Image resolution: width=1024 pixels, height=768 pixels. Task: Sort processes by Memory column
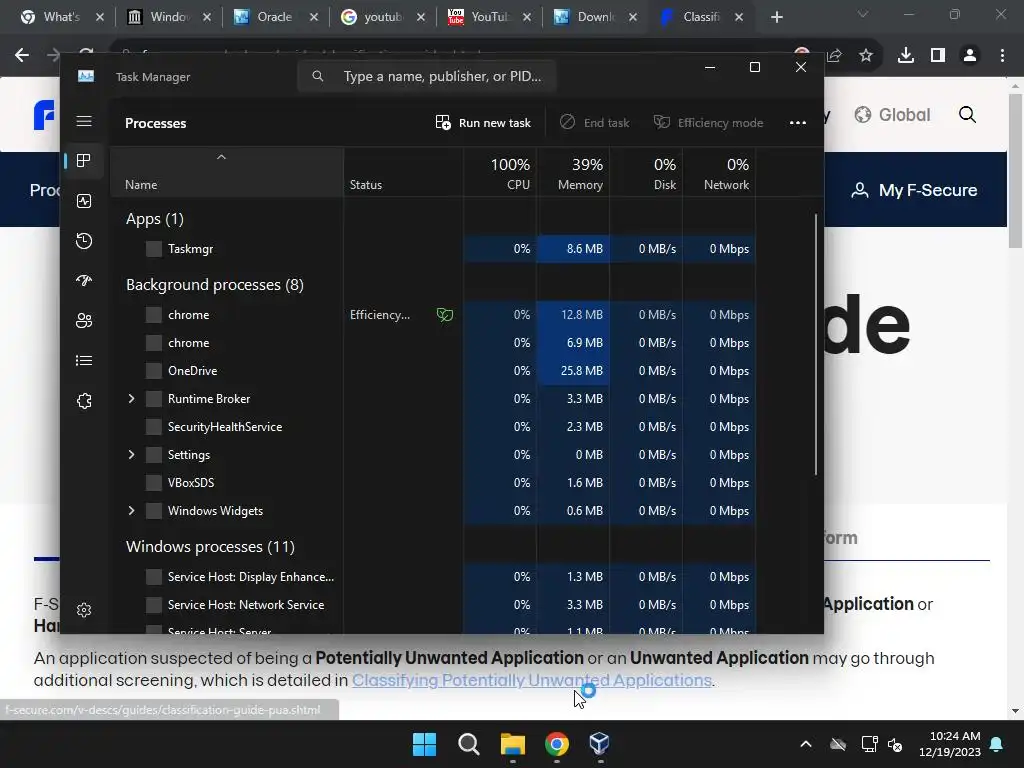pos(573,173)
